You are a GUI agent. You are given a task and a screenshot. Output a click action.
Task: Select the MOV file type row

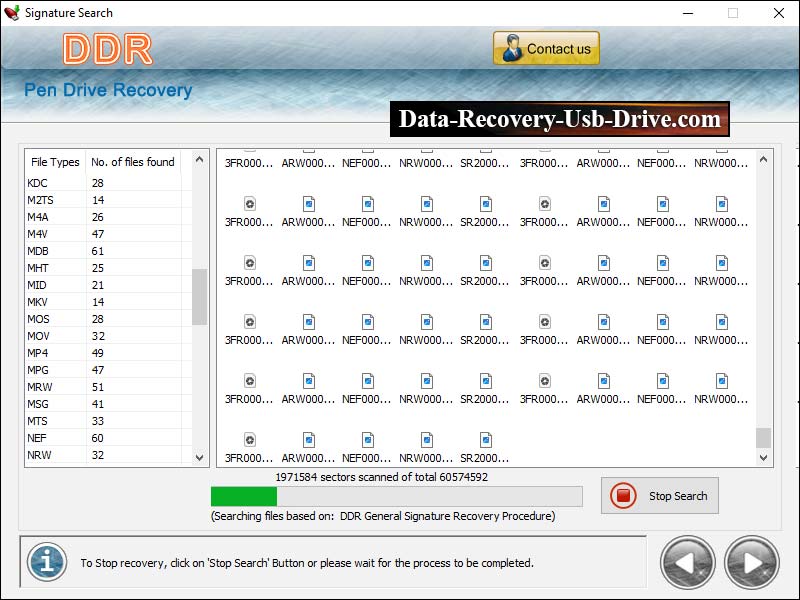pyautogui.click(x=109, y=336)
